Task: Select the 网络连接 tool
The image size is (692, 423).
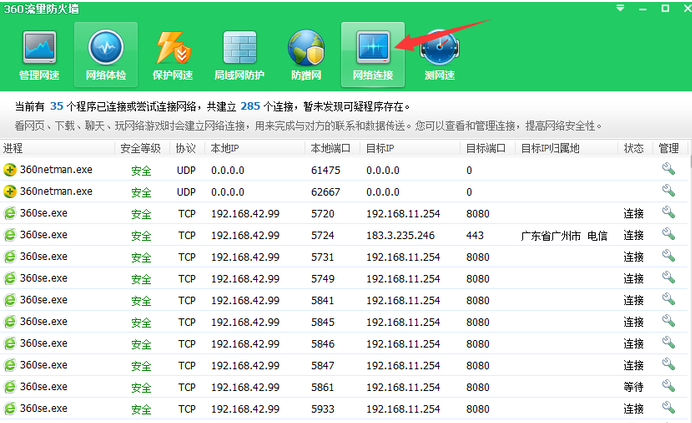Action: [x=373, y=55]
